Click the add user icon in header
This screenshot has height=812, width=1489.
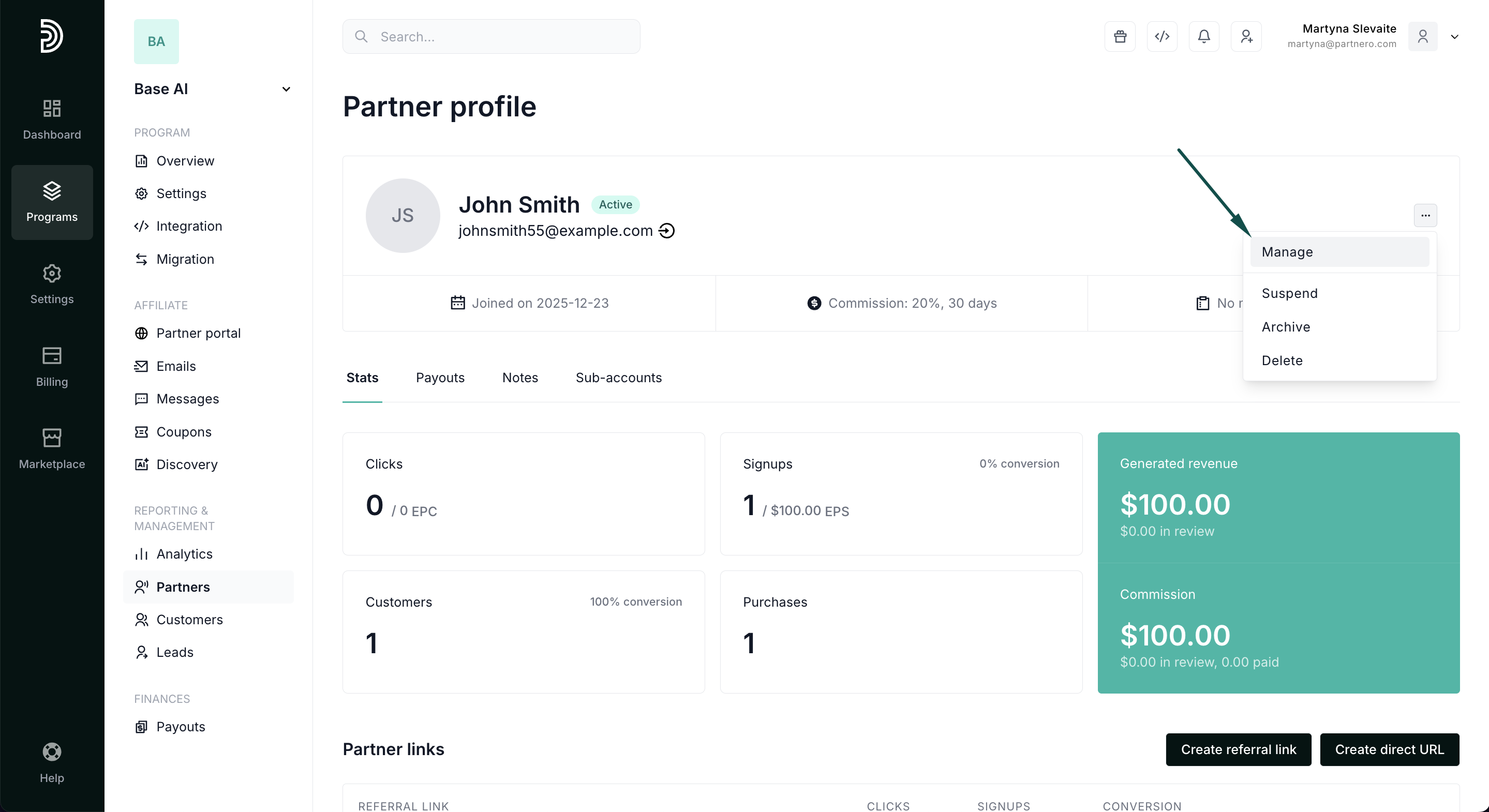pos(1246,36)
